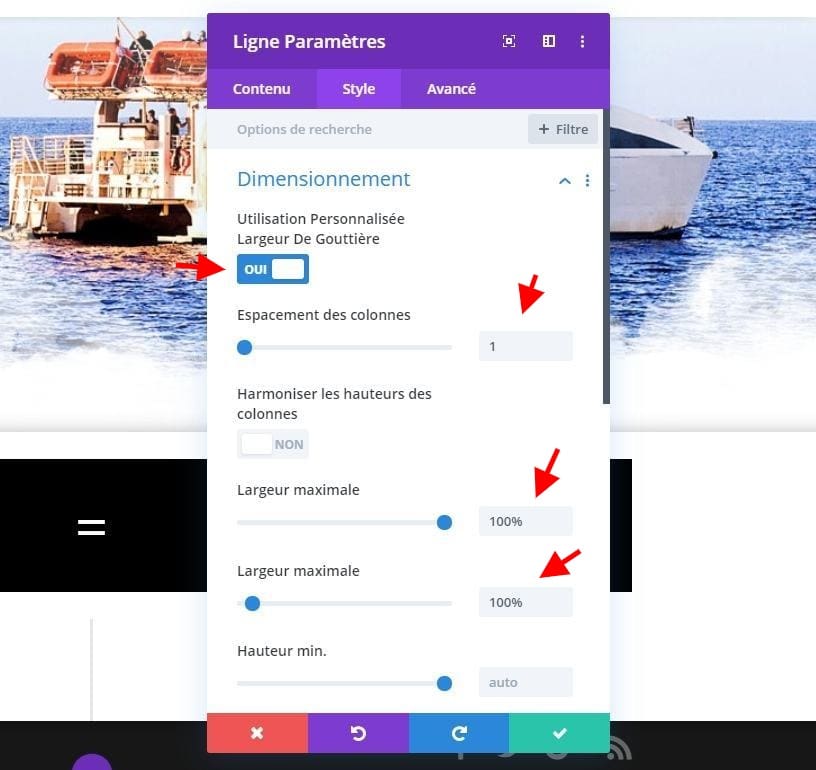Open fullscreen expand icon in modal header
The width and height of the screenshot is (816, 770).
click(509, 41)
